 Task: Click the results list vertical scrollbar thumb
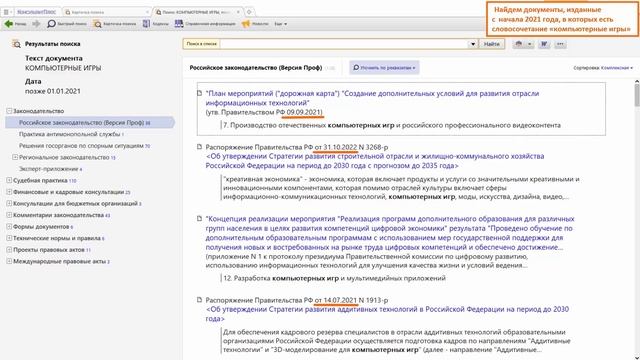(637, 96)
